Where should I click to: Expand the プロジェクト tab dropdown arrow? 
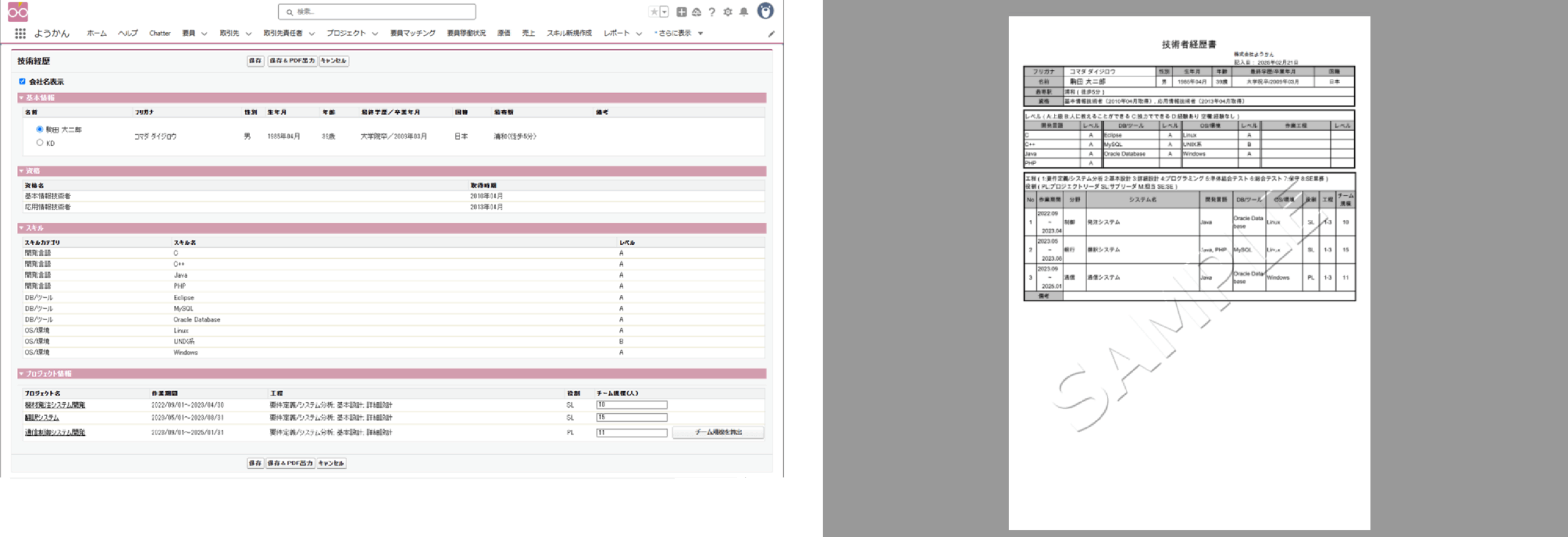pos(375,34)
